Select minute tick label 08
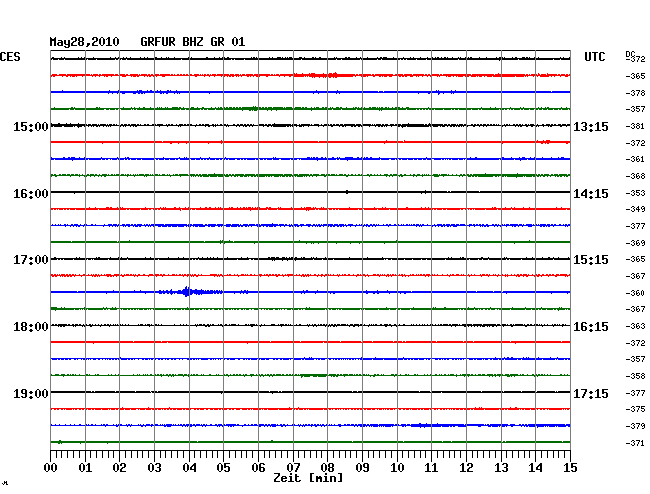 [327, 468]
